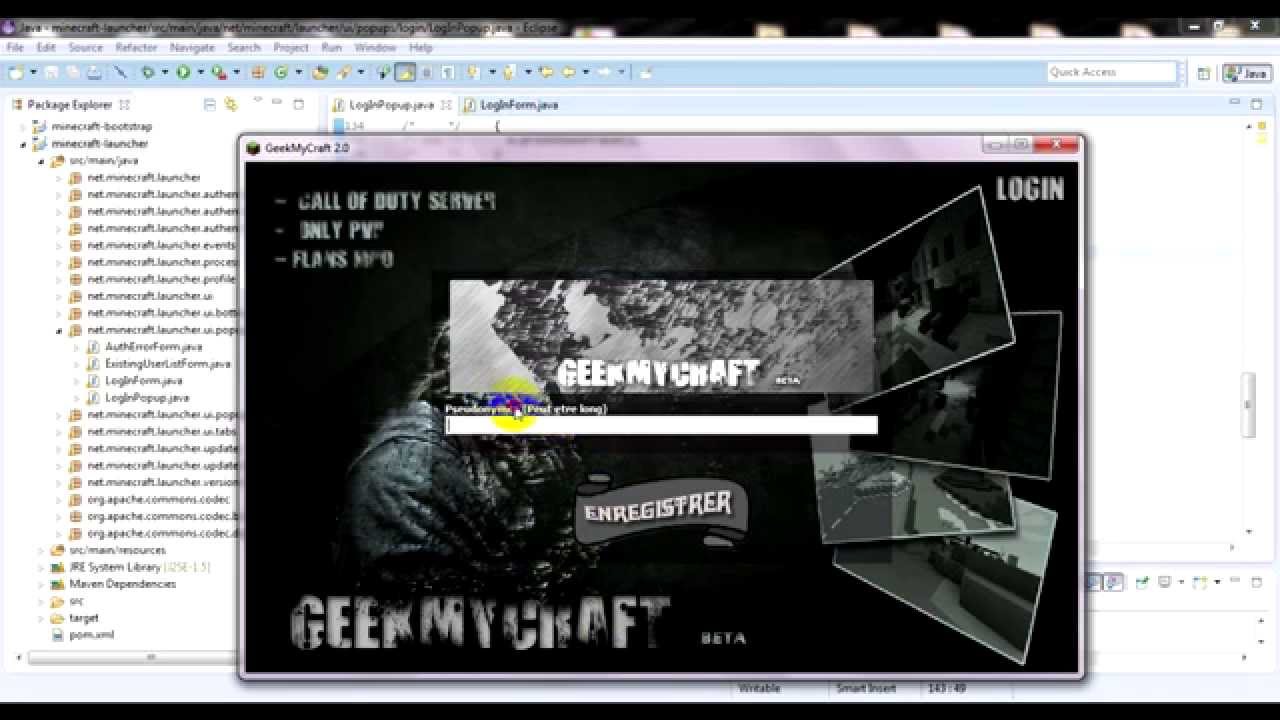The width and height of the screenshot is (1280, 720).
Task: Select the org.apache.commons.codec package
Action: (x=158, y=499)
